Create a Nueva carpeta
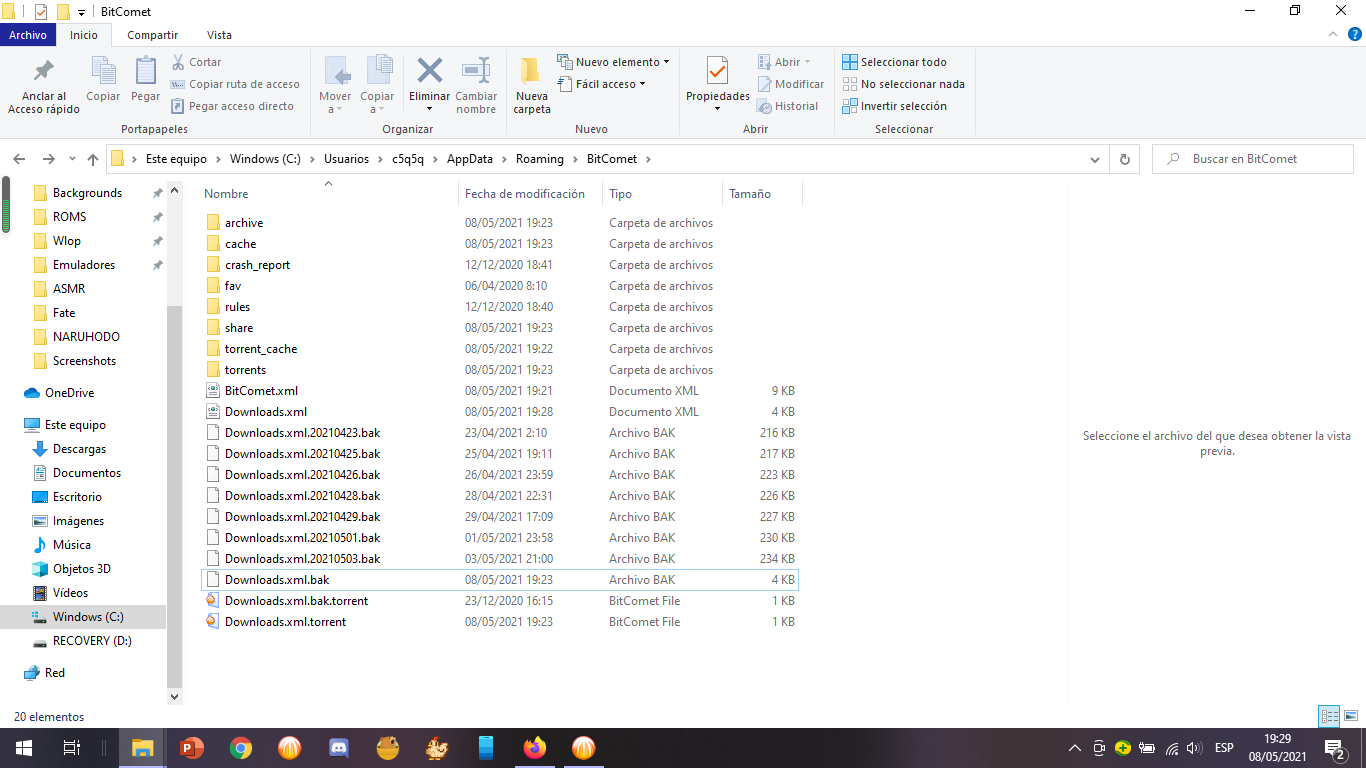1366x768 pixels. (531, 86)
